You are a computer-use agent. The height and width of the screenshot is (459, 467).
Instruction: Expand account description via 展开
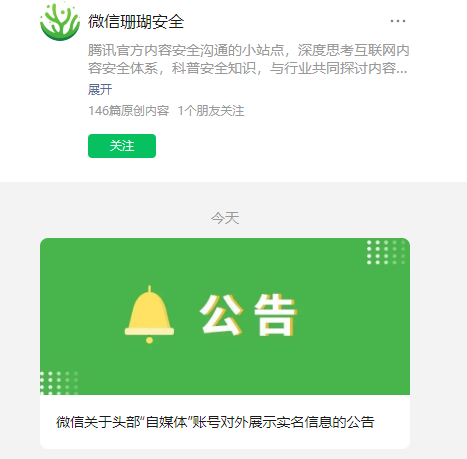(x=100, y=90)
